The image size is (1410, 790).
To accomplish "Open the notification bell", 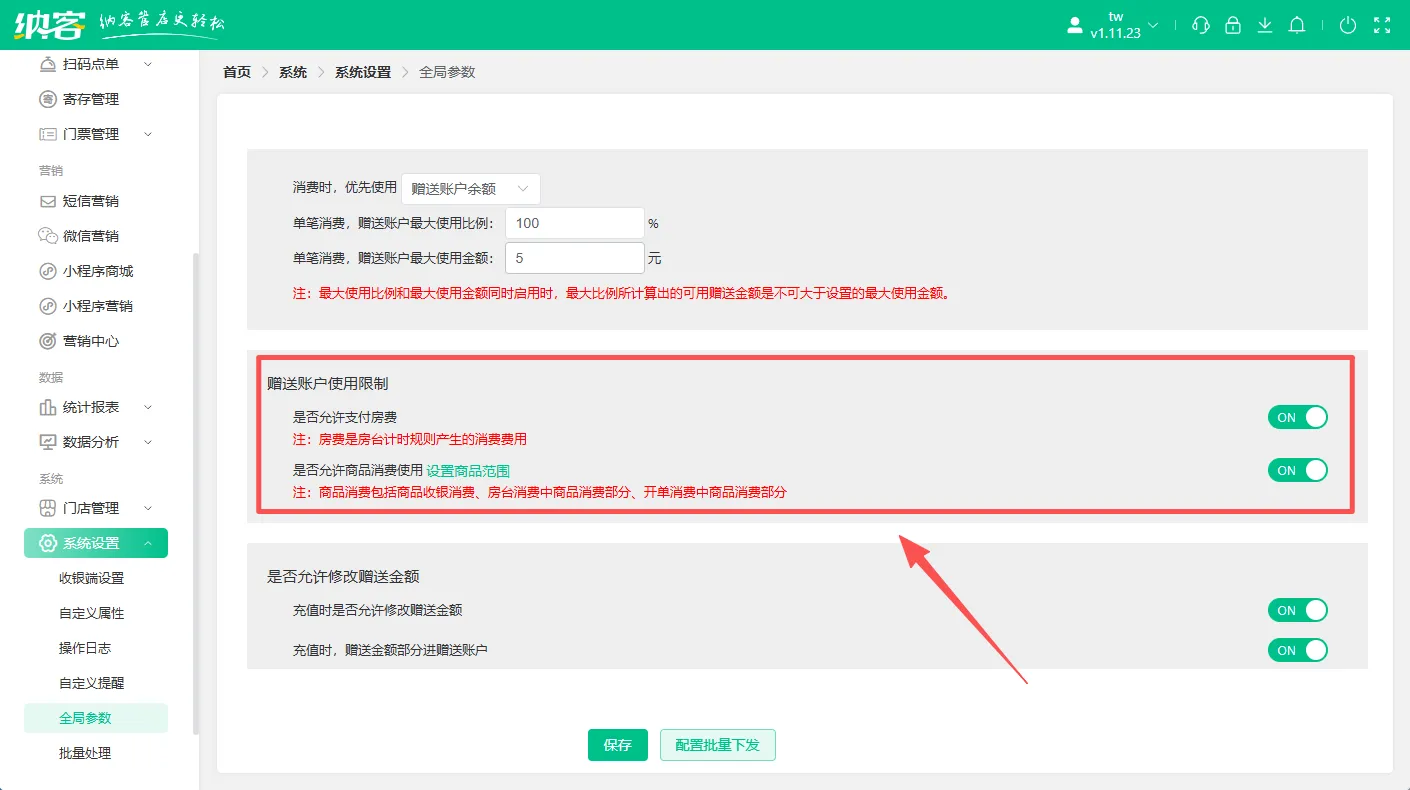I will click(x=1297, y=25).
